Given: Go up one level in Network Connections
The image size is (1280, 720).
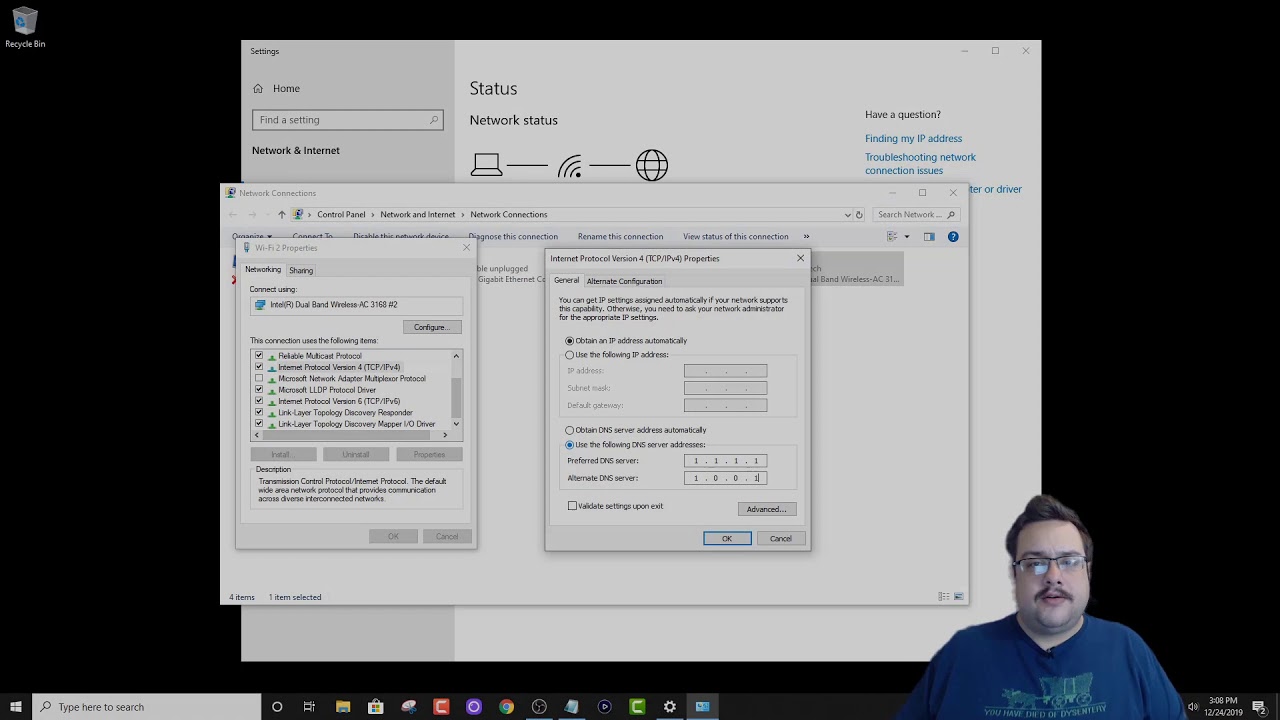Looking at the screenshot, I should (281, 214).
